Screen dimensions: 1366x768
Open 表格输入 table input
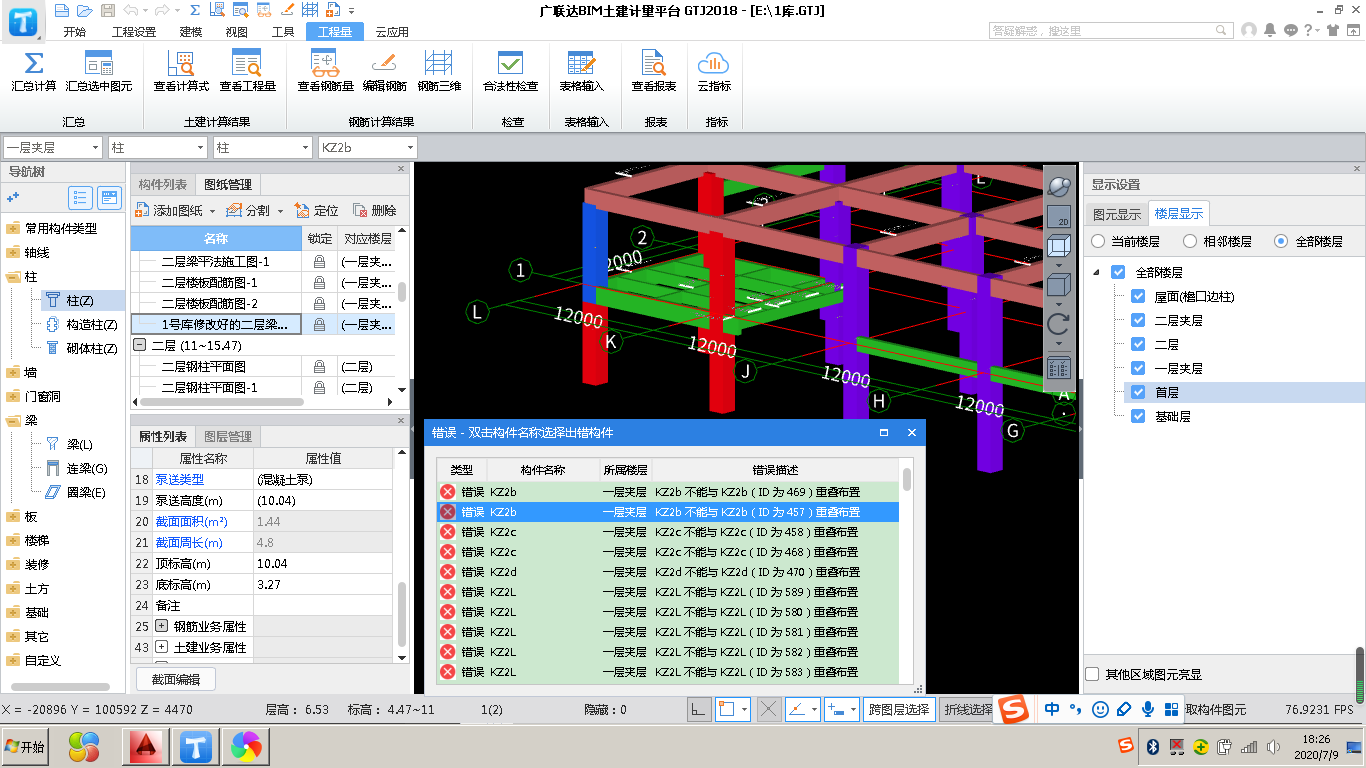pyautogui.click(x=581, y=71)
